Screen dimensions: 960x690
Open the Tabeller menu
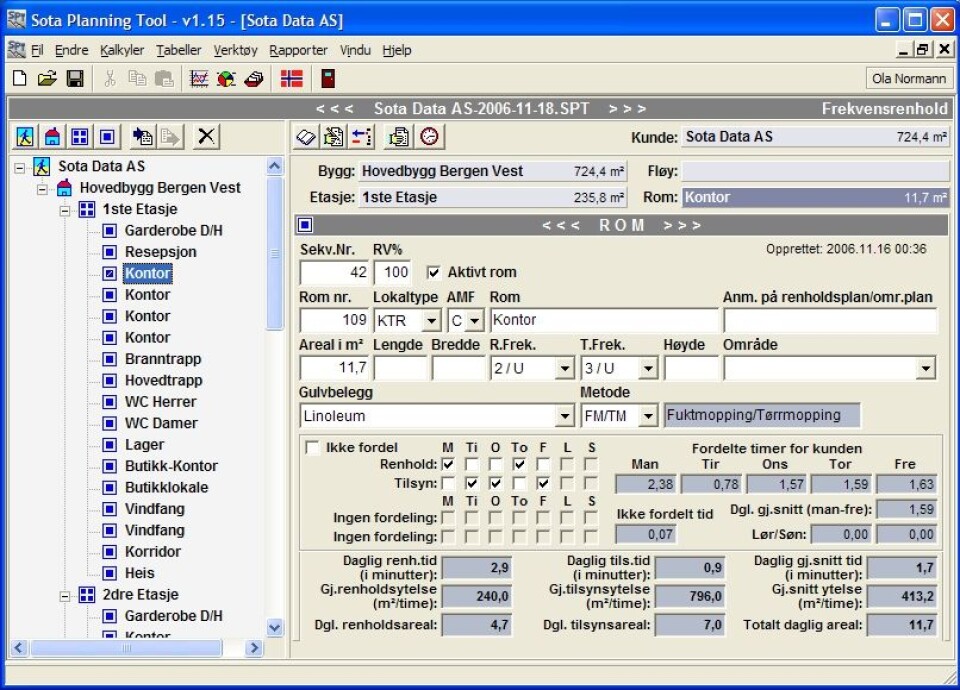click(178, 50)
